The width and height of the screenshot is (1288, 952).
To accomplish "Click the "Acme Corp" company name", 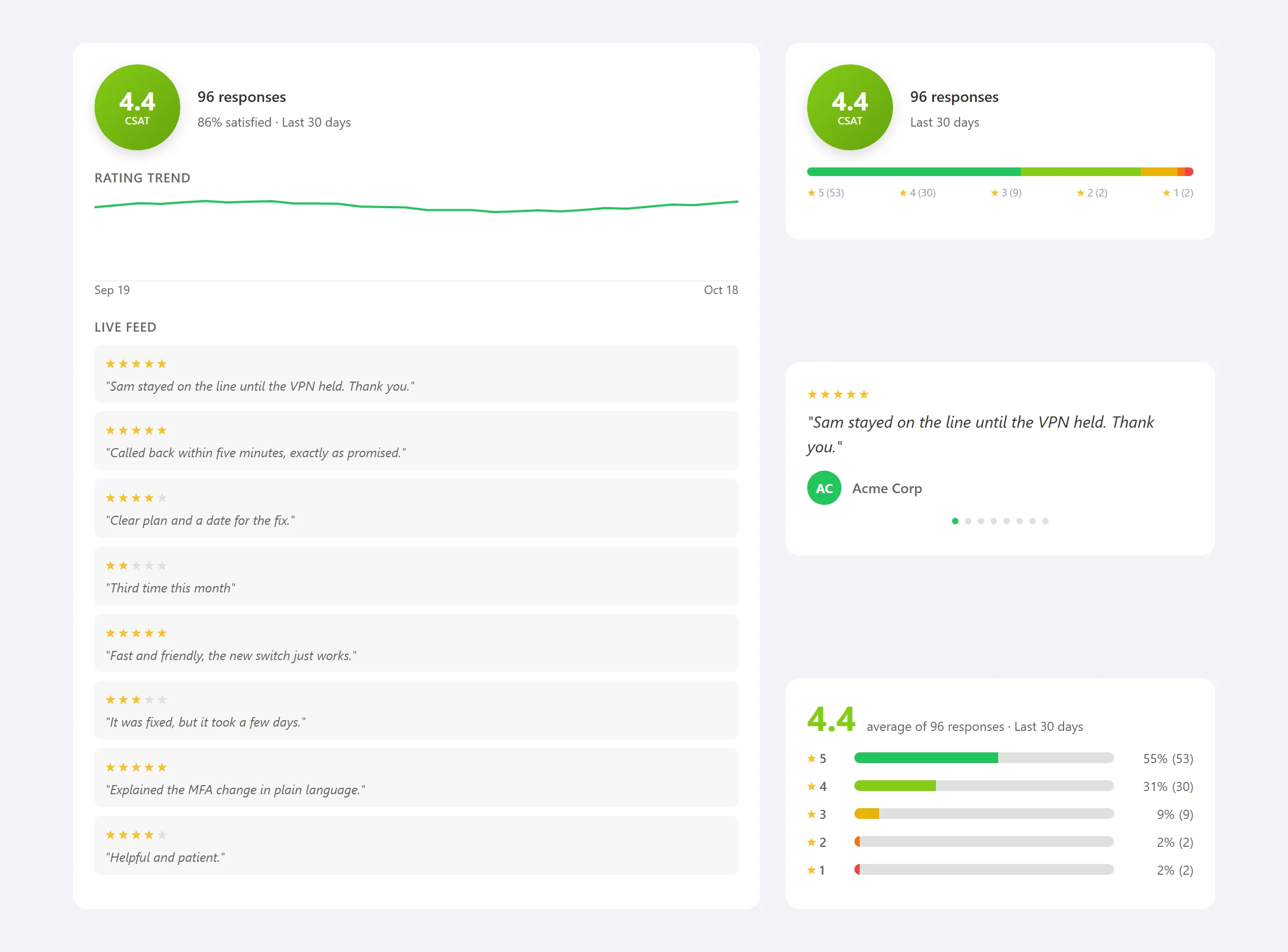I will pyautogui.click(x=887, y=488).
